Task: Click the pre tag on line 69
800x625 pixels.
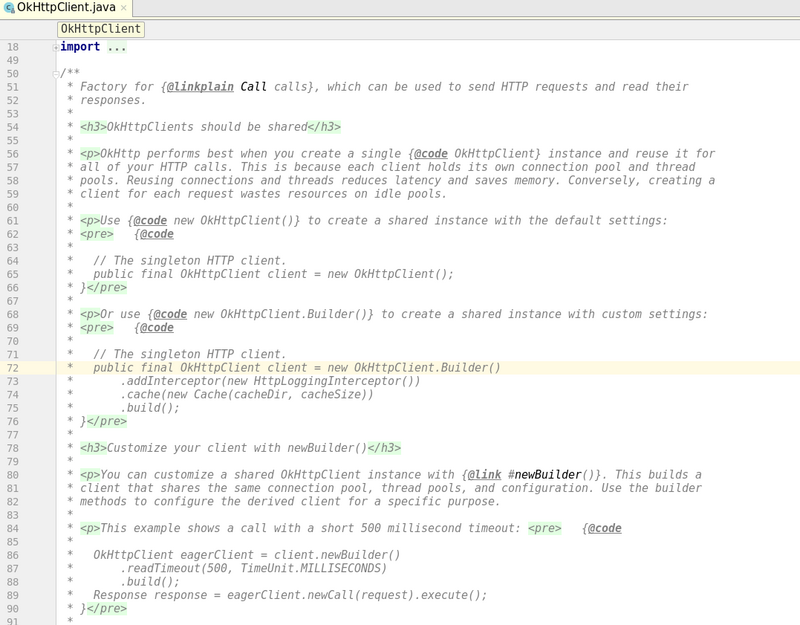Action: 97,328
